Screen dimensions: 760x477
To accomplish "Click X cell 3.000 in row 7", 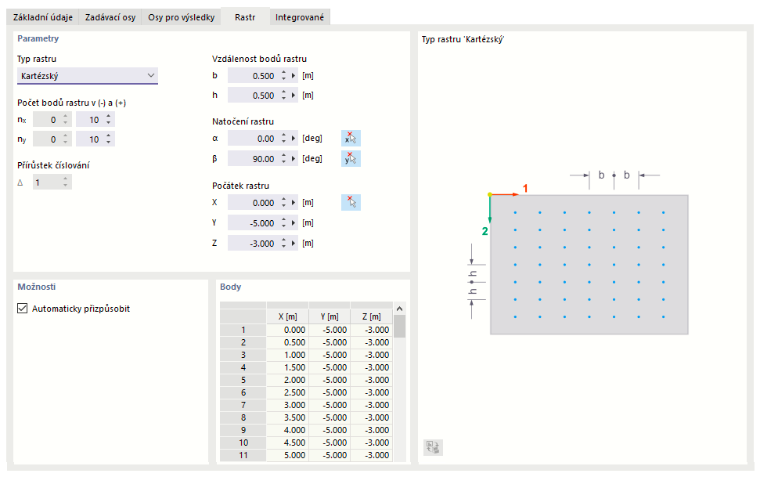I will [x=287, y=405].
